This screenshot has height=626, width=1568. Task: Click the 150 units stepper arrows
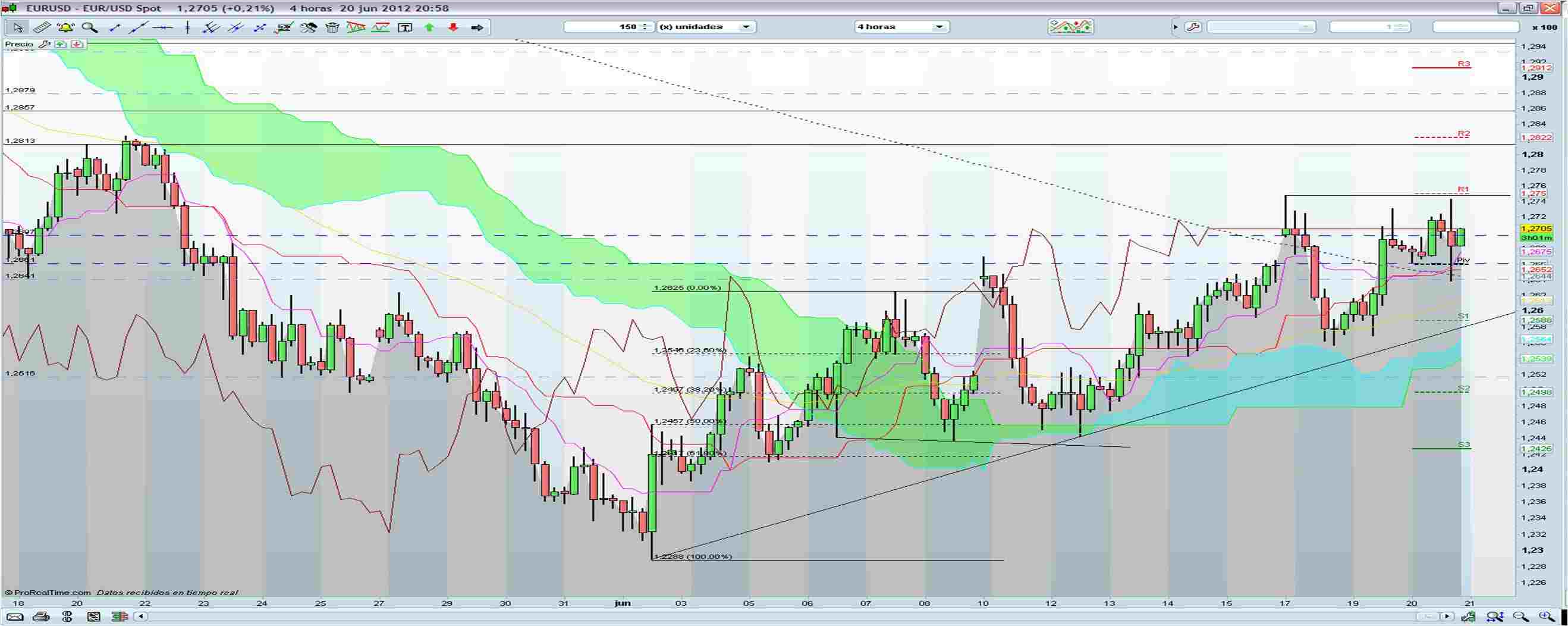[x=645, y=27]
